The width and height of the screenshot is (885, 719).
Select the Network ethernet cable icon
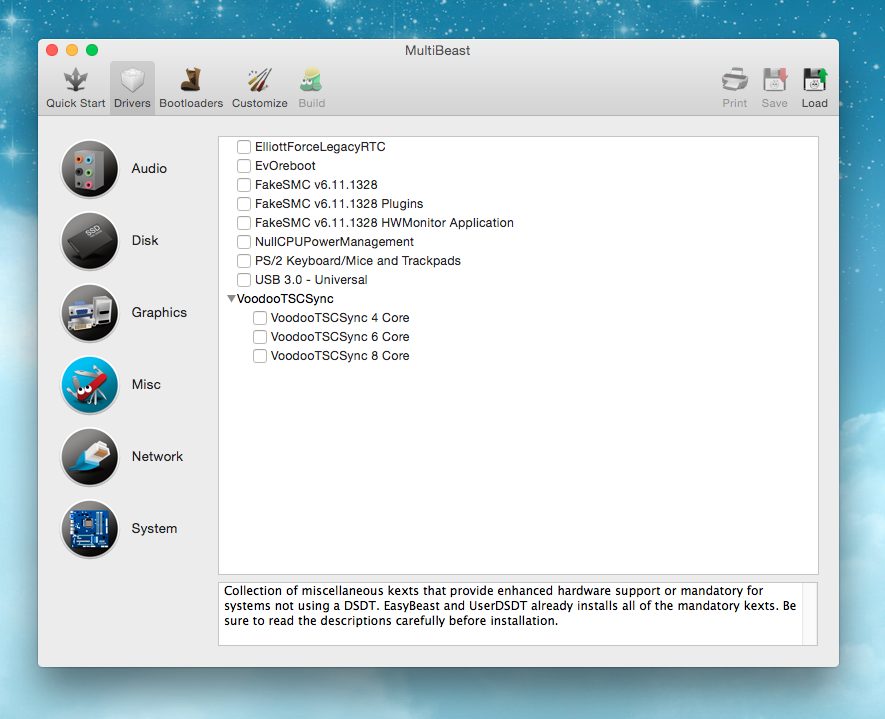coord(89,457)
